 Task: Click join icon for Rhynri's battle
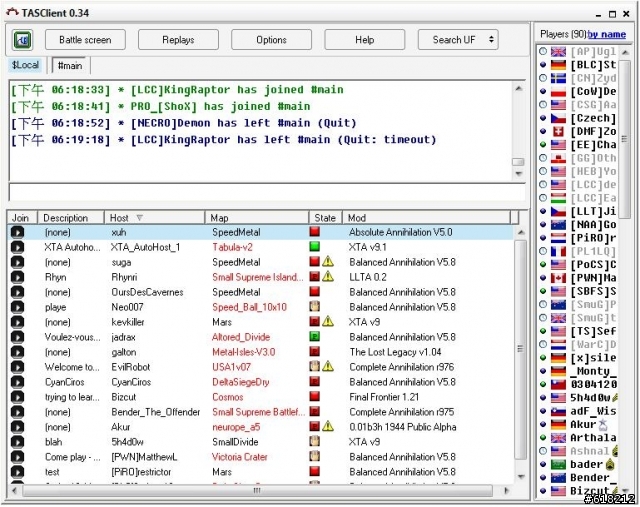click(18, 277)
